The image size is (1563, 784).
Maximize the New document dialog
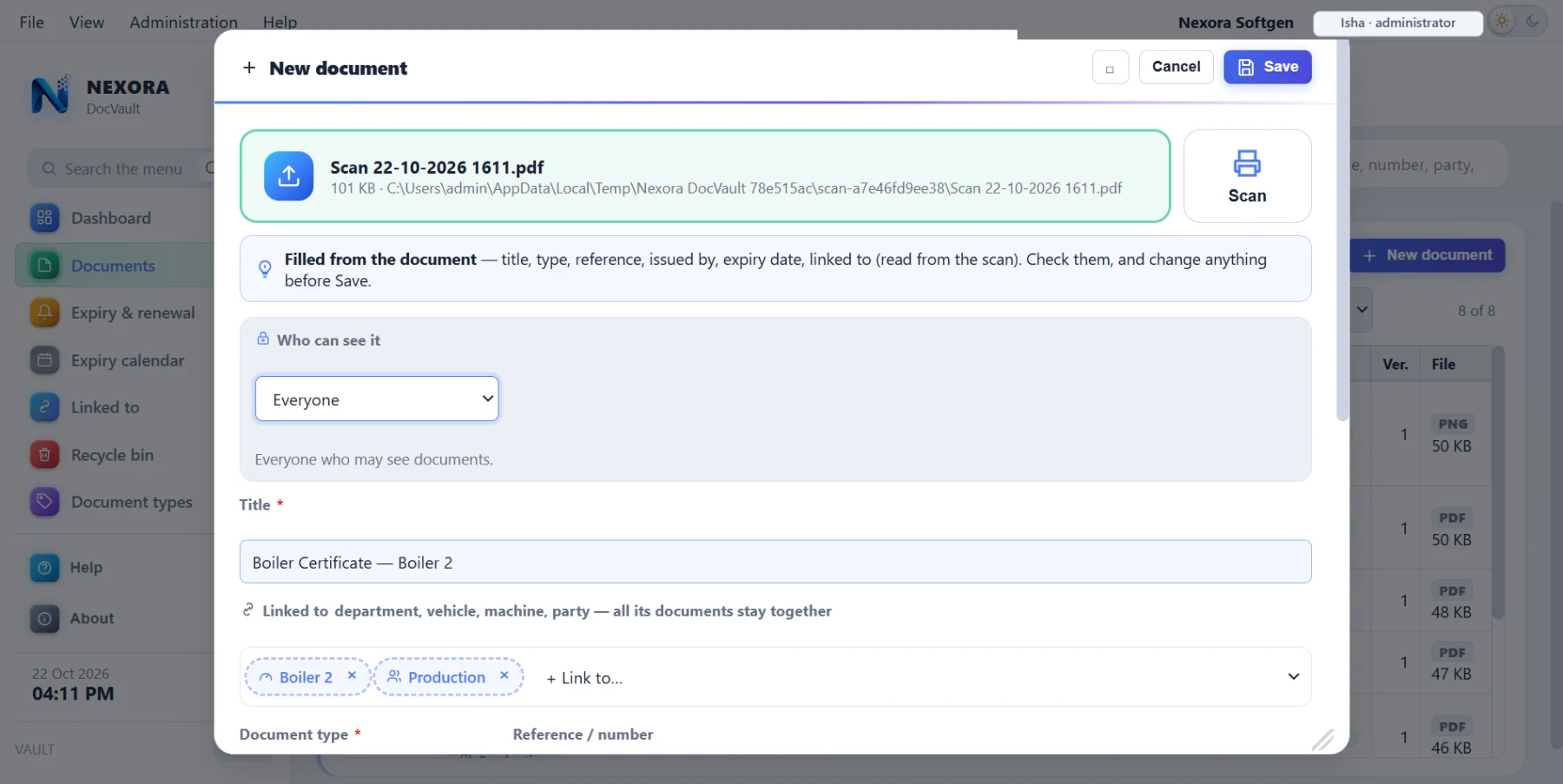[1110, 68]
